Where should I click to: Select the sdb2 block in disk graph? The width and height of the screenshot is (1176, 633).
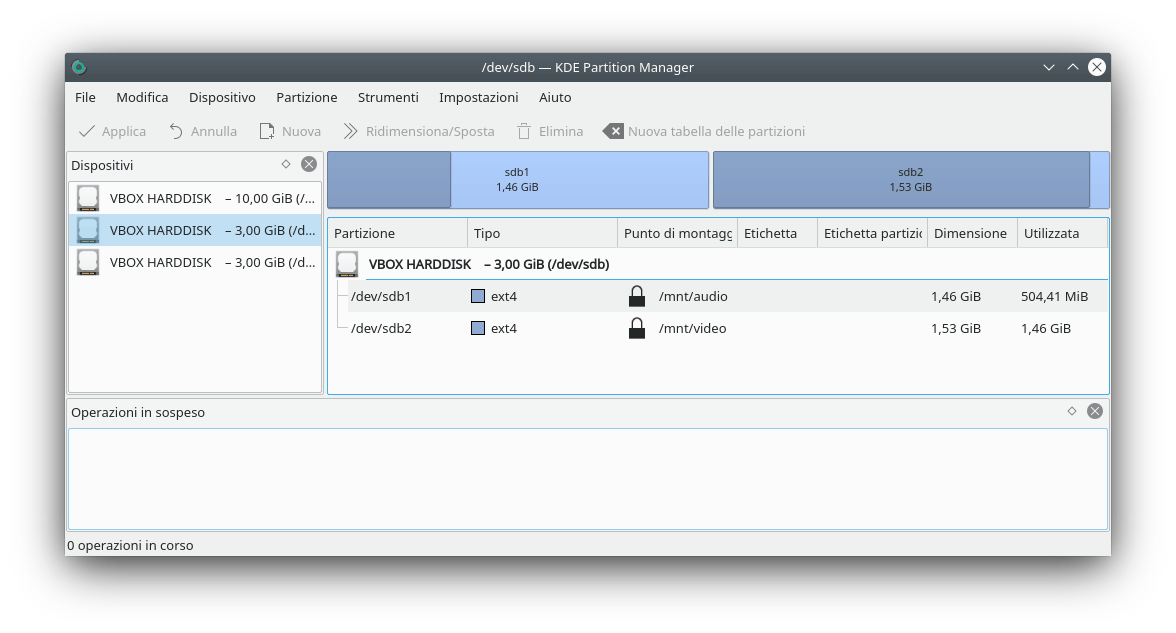click(x=910, y=180)
